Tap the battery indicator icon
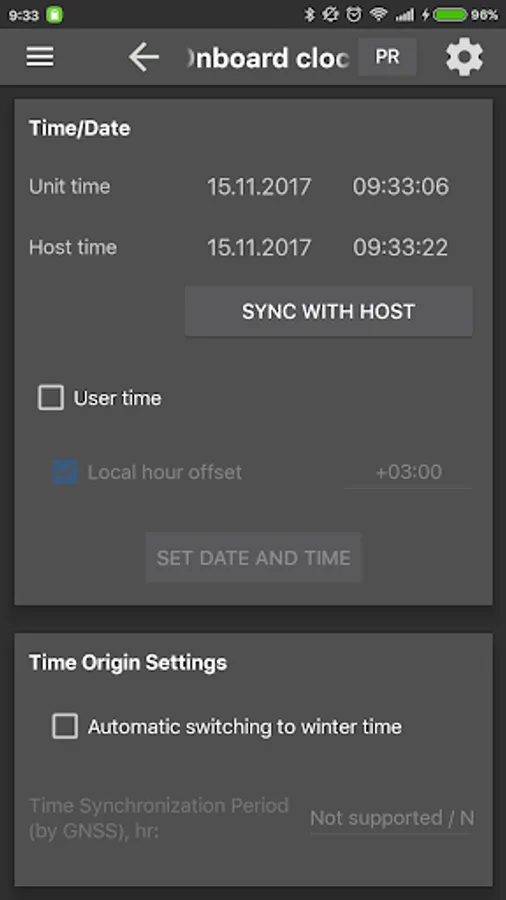The width and height of the screenshot is (506, 900). (450, 15)
